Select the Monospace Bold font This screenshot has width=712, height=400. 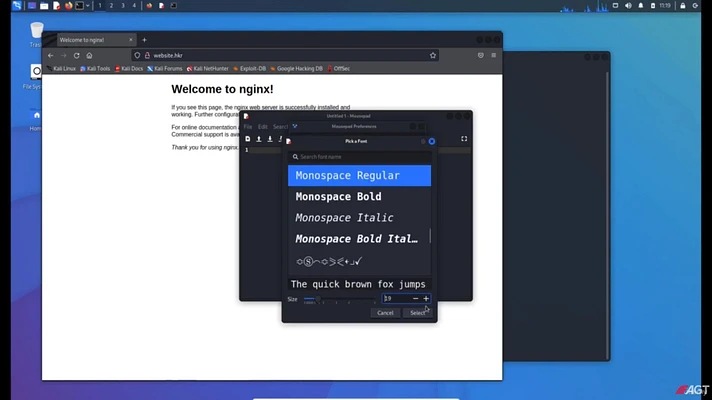359,197
